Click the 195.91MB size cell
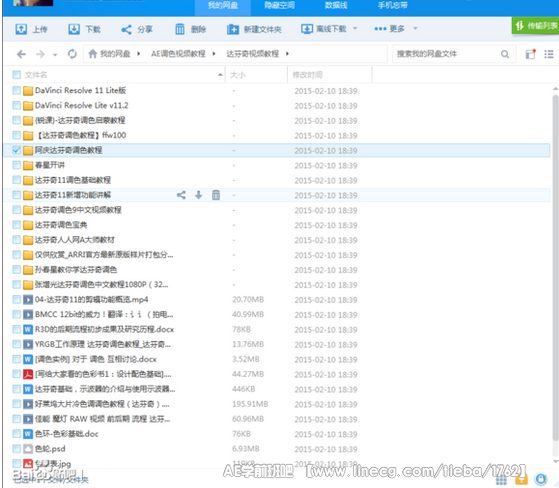The width and height of the screenshot is (559, 488). point(250,404)
